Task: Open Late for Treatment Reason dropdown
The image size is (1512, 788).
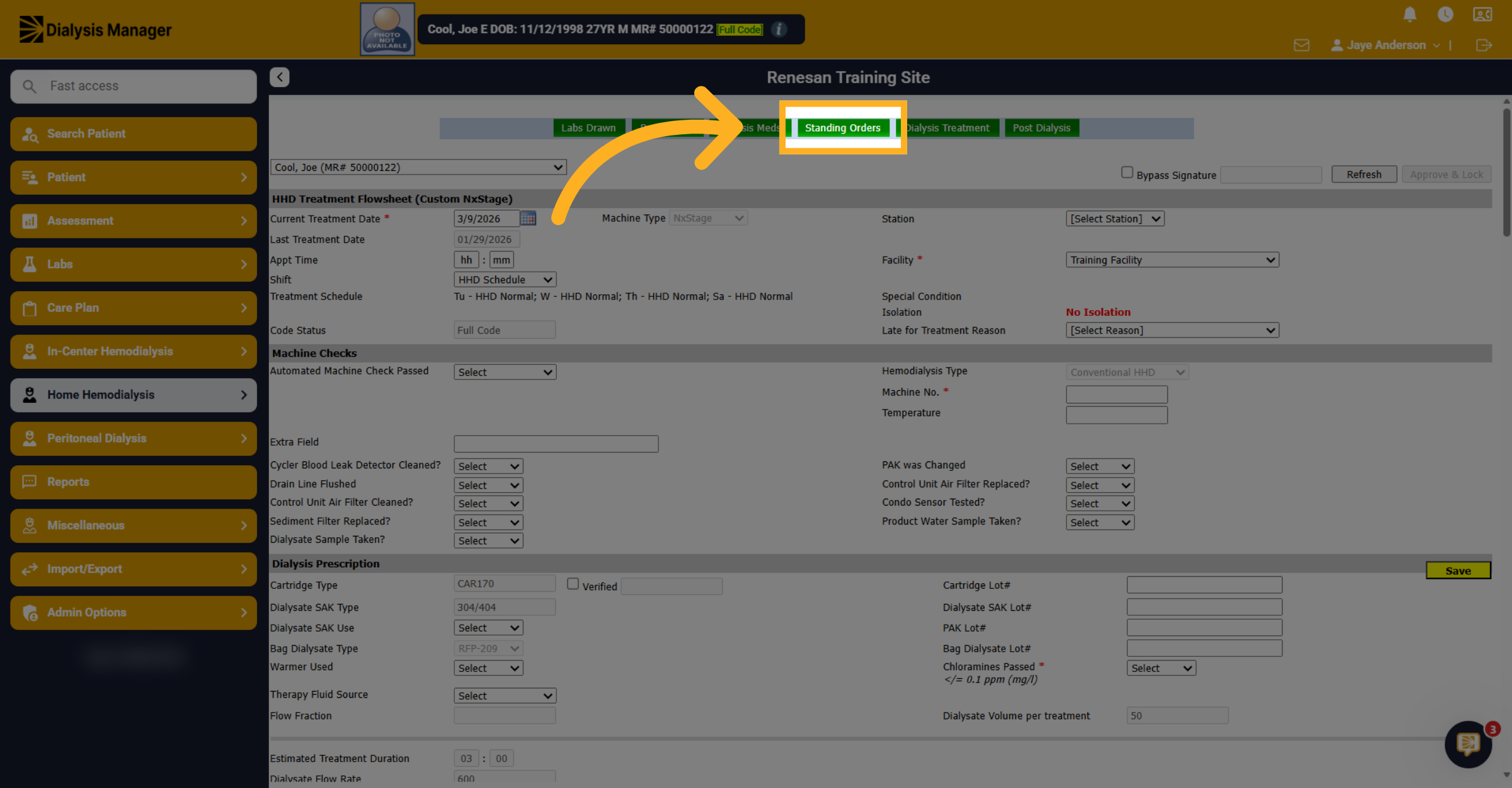Action: 1172,330
